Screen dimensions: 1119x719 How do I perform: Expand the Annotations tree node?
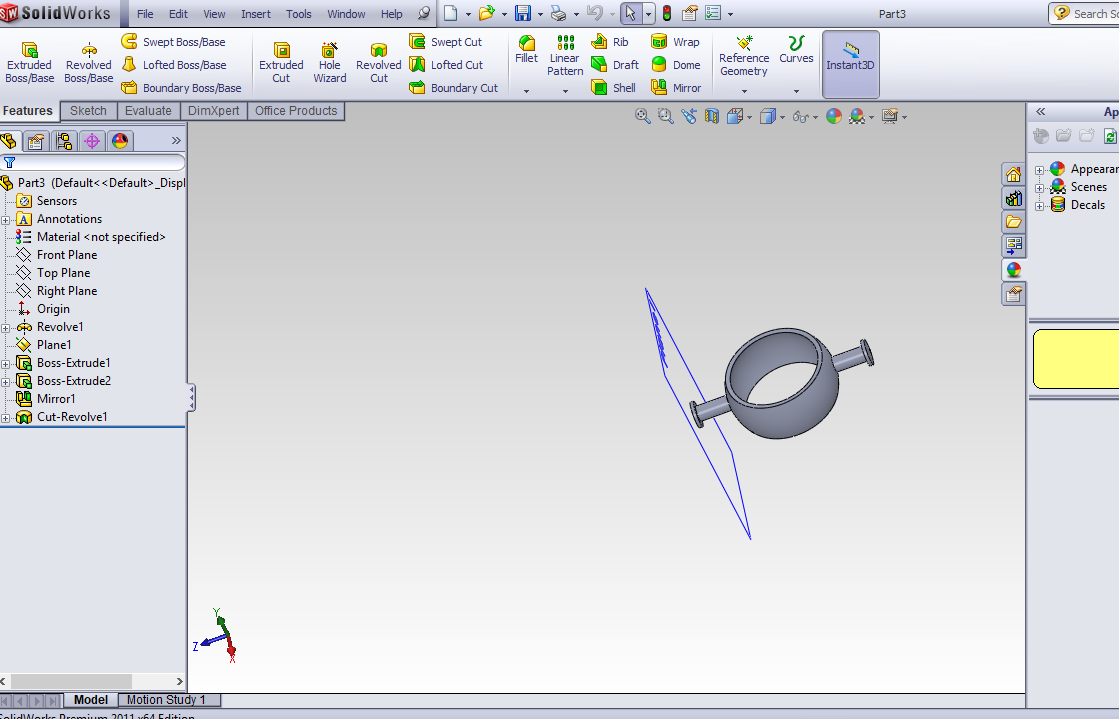6,220
